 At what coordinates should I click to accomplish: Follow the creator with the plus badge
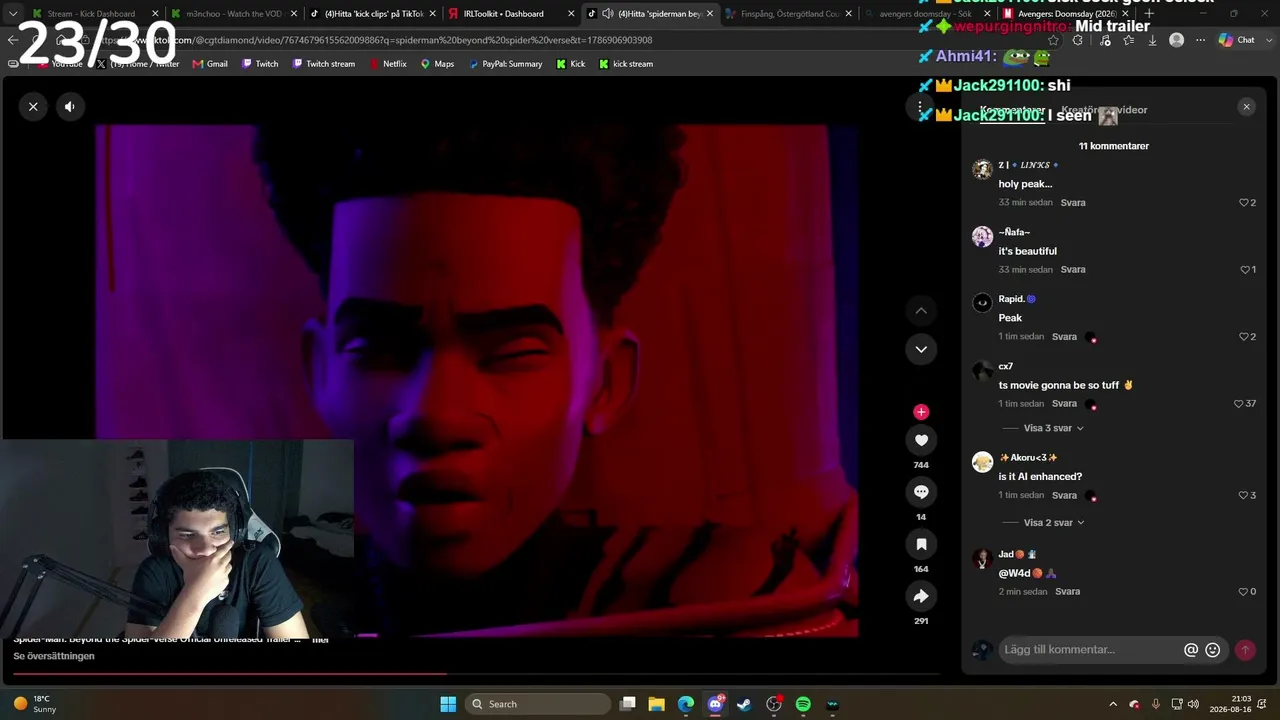921,412
